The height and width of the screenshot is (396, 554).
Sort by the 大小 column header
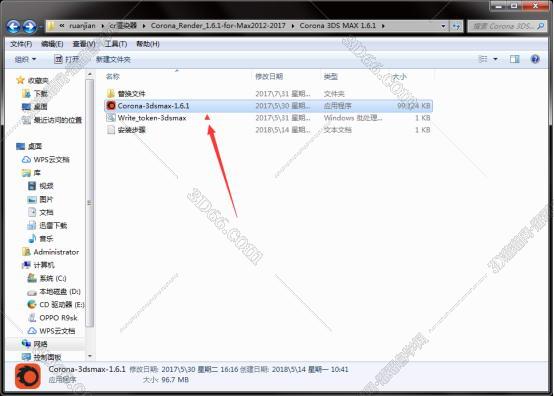(400, 76)
